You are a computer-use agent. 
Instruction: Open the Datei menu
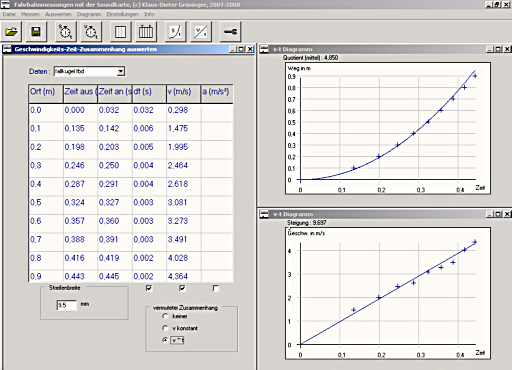point(9,14)
